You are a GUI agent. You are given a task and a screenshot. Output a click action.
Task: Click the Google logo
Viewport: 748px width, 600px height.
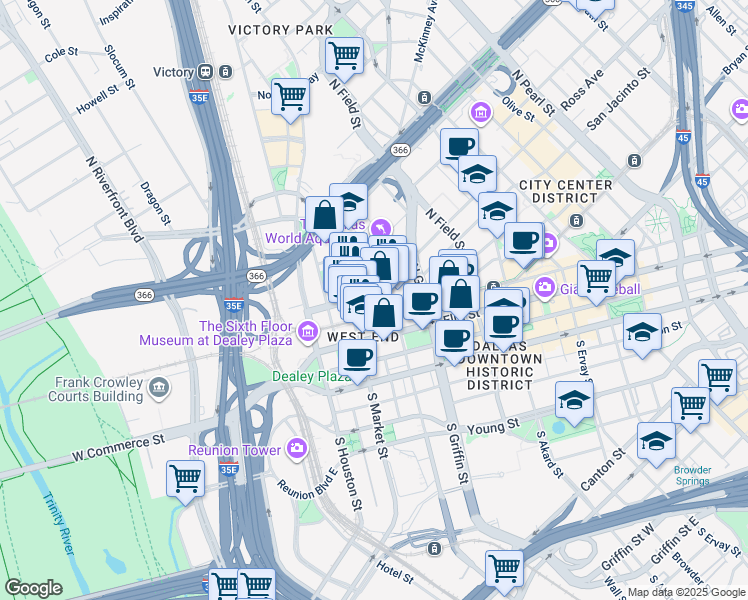tap(34, 588)
